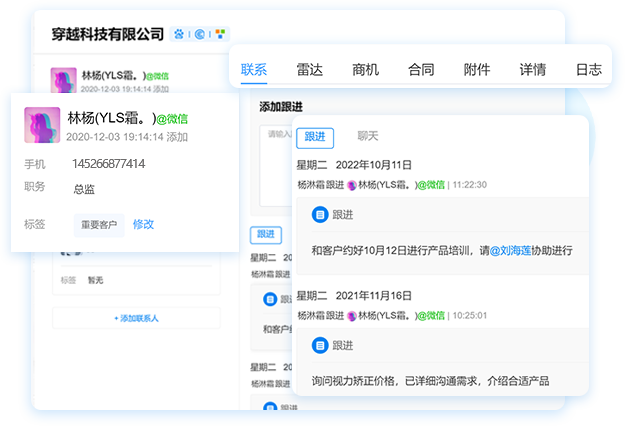Click the @刘海莲 mention link
Viewport: 625px width, 426px height.
point(511,251)
